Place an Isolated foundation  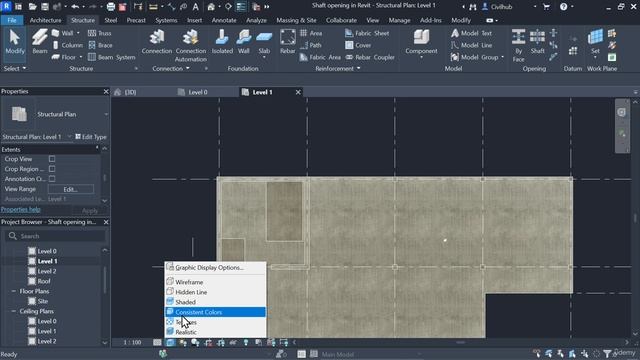click(x=222, y=42)
